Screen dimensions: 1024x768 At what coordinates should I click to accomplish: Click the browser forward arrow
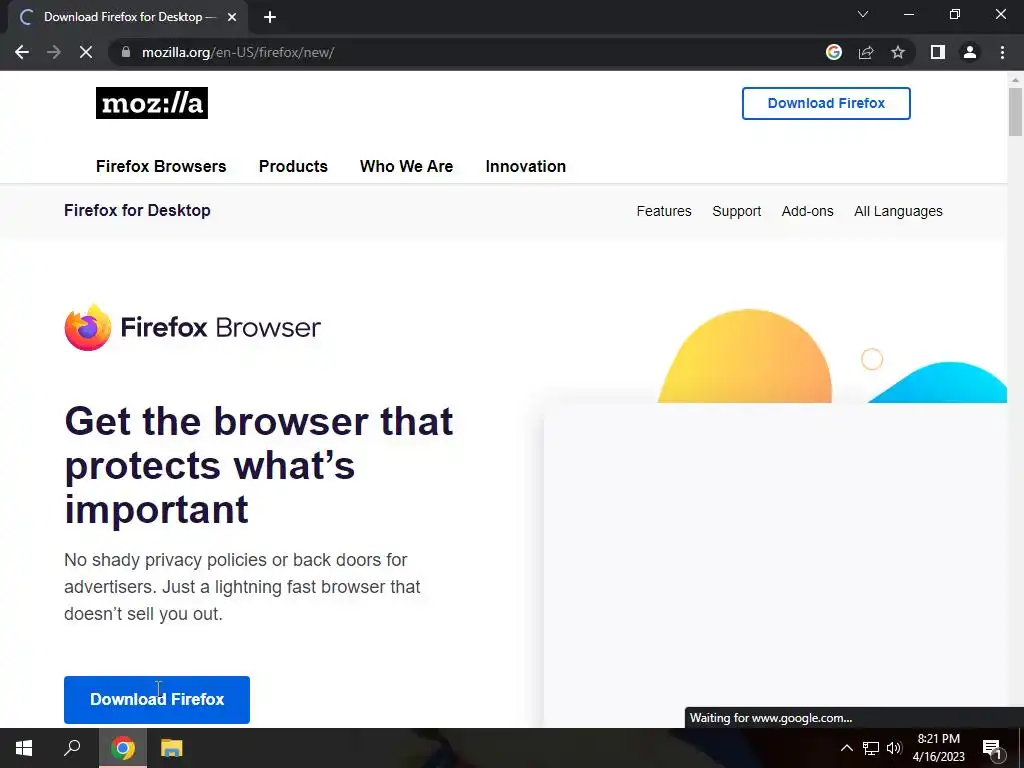click(x=54, y=52)
